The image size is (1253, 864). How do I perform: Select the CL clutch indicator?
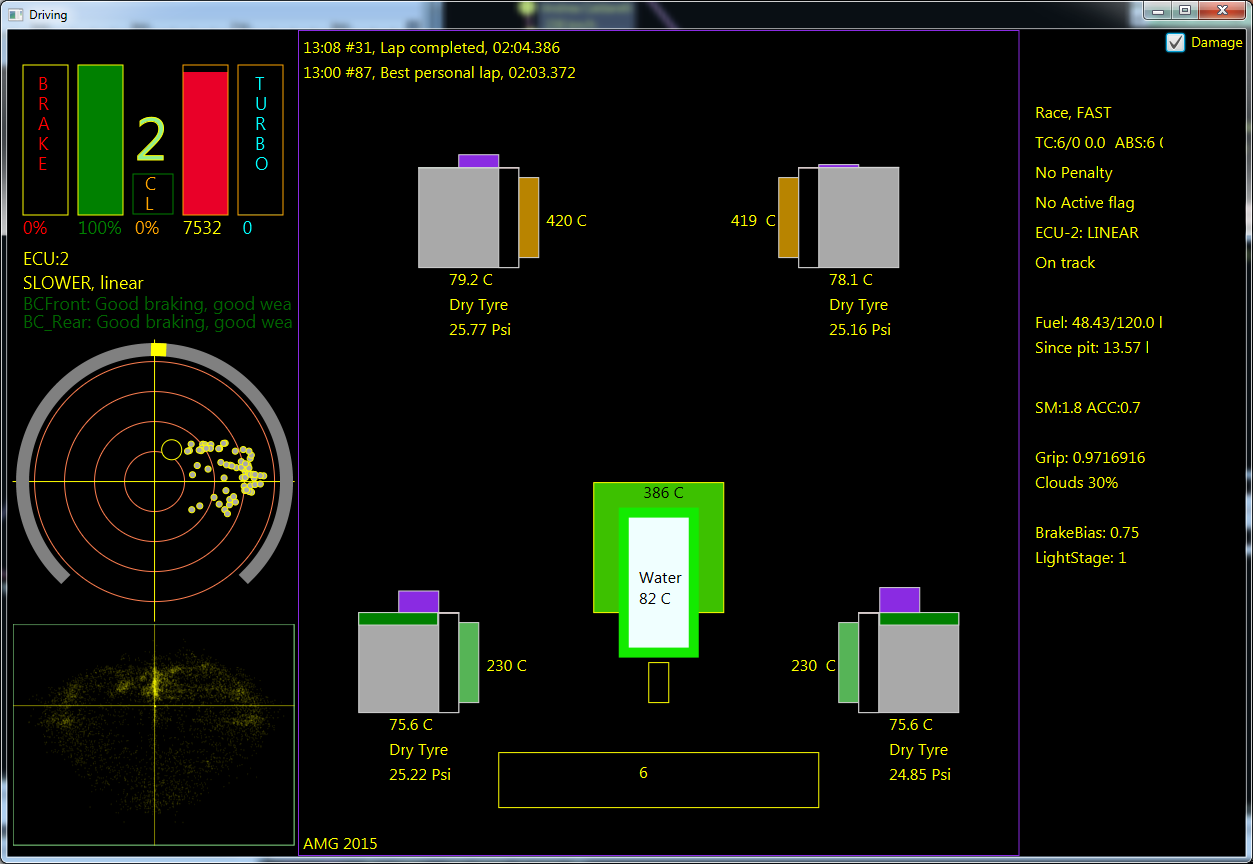[152, 194]
